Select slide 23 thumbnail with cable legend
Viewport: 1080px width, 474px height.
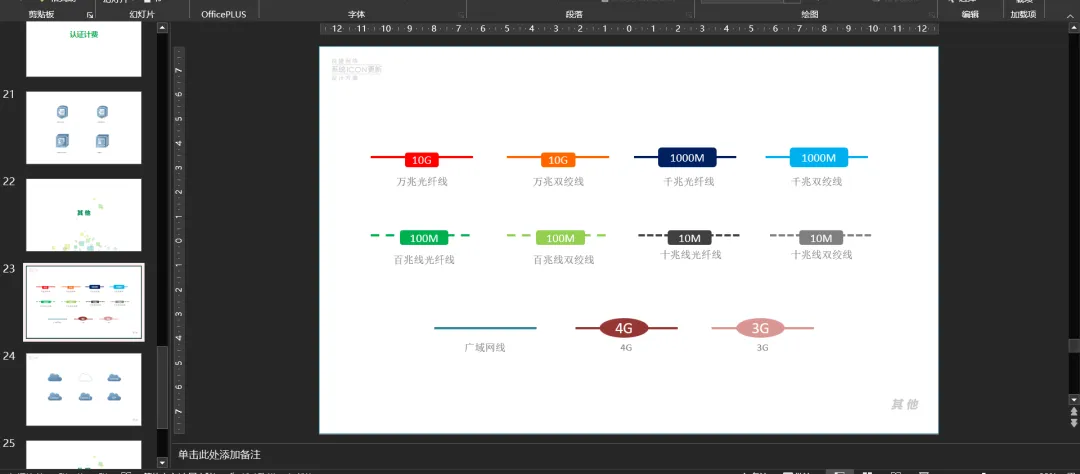click(83, 302)
